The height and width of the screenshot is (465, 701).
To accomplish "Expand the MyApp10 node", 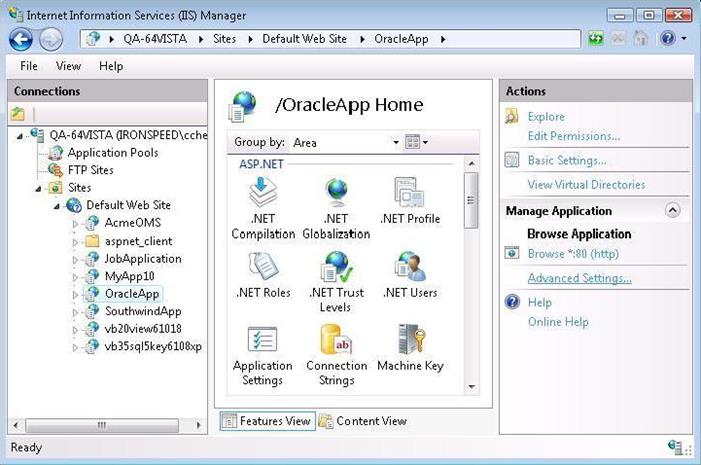I will pos(75,277).
